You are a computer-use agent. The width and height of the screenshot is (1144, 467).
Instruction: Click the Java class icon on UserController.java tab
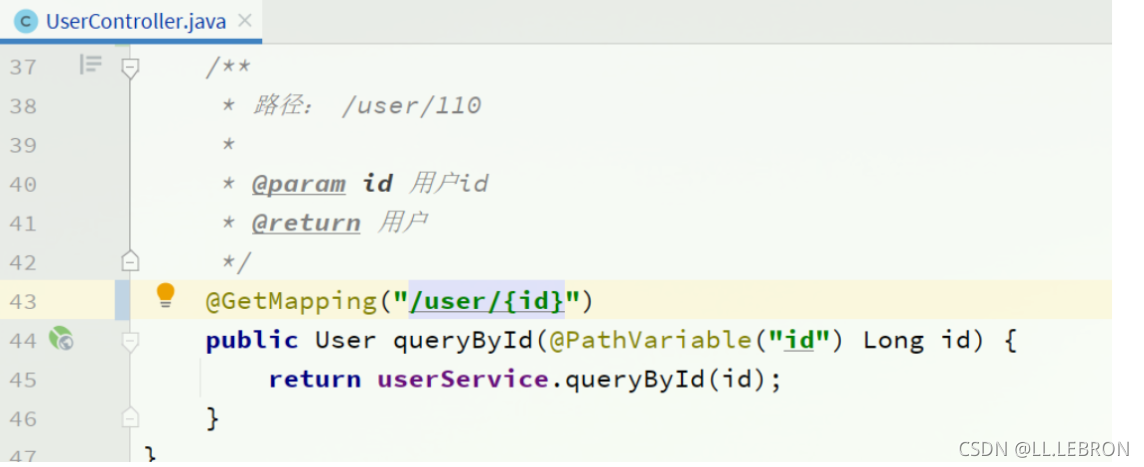coord(26,21)
